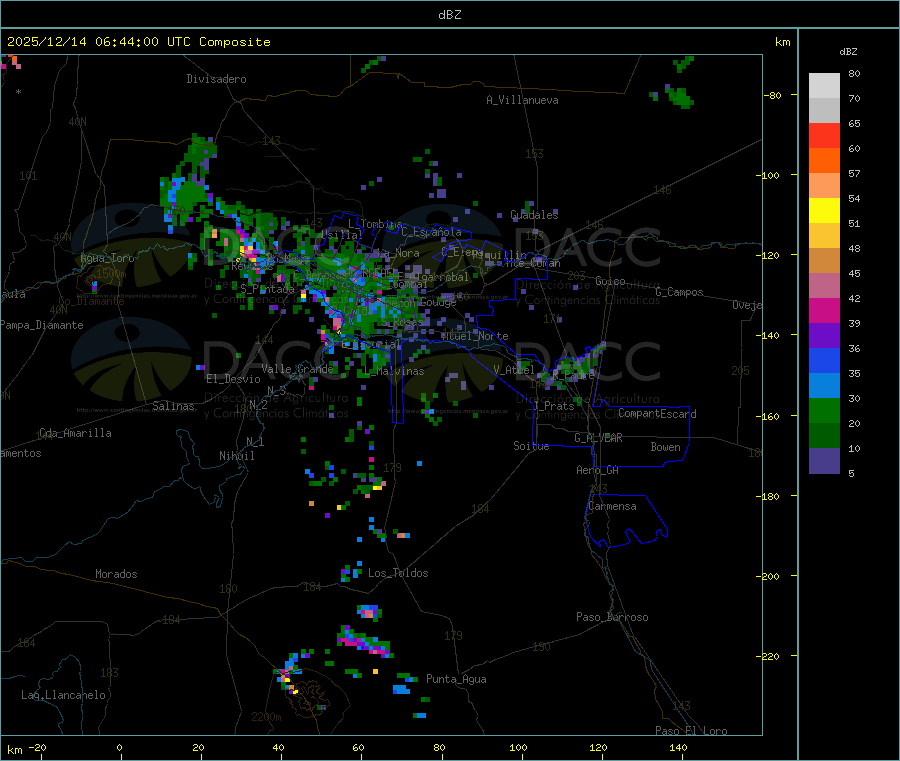
Task: Click the Aero_GA location label
Action: coord(597,470)
